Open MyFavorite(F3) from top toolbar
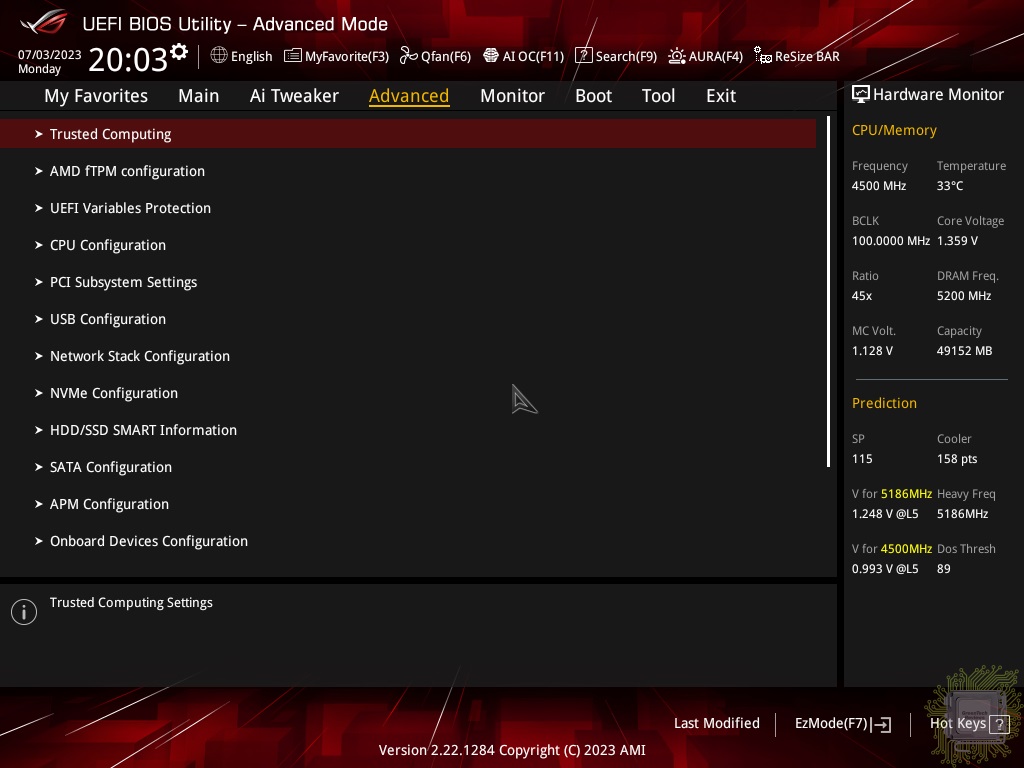The image size is (1024, 768). (336, 56)
